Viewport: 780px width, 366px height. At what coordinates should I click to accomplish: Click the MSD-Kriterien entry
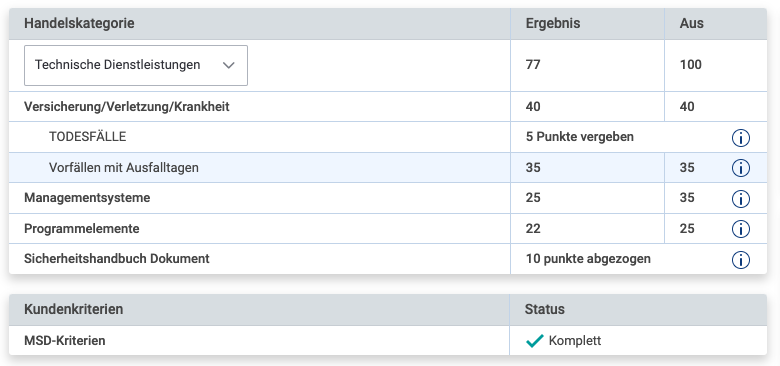pos(65,341)
